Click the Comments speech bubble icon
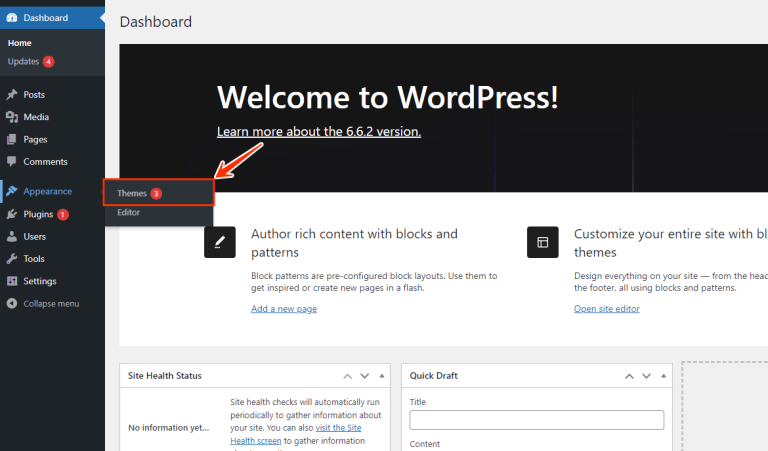Screen dimensions: 768x451 [12, 161]
